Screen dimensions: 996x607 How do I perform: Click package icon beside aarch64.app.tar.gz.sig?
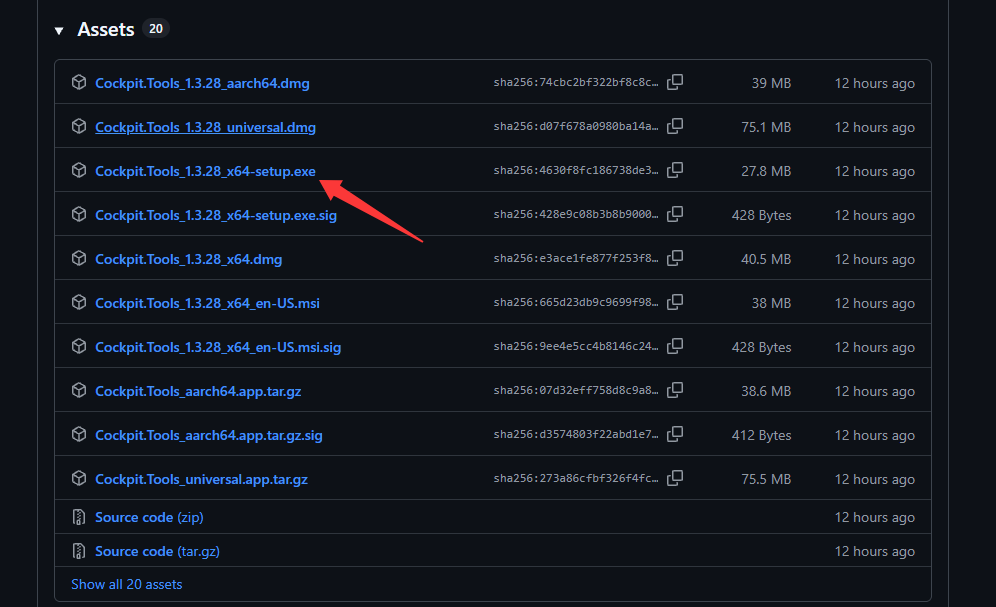click(x=79, y=434)
